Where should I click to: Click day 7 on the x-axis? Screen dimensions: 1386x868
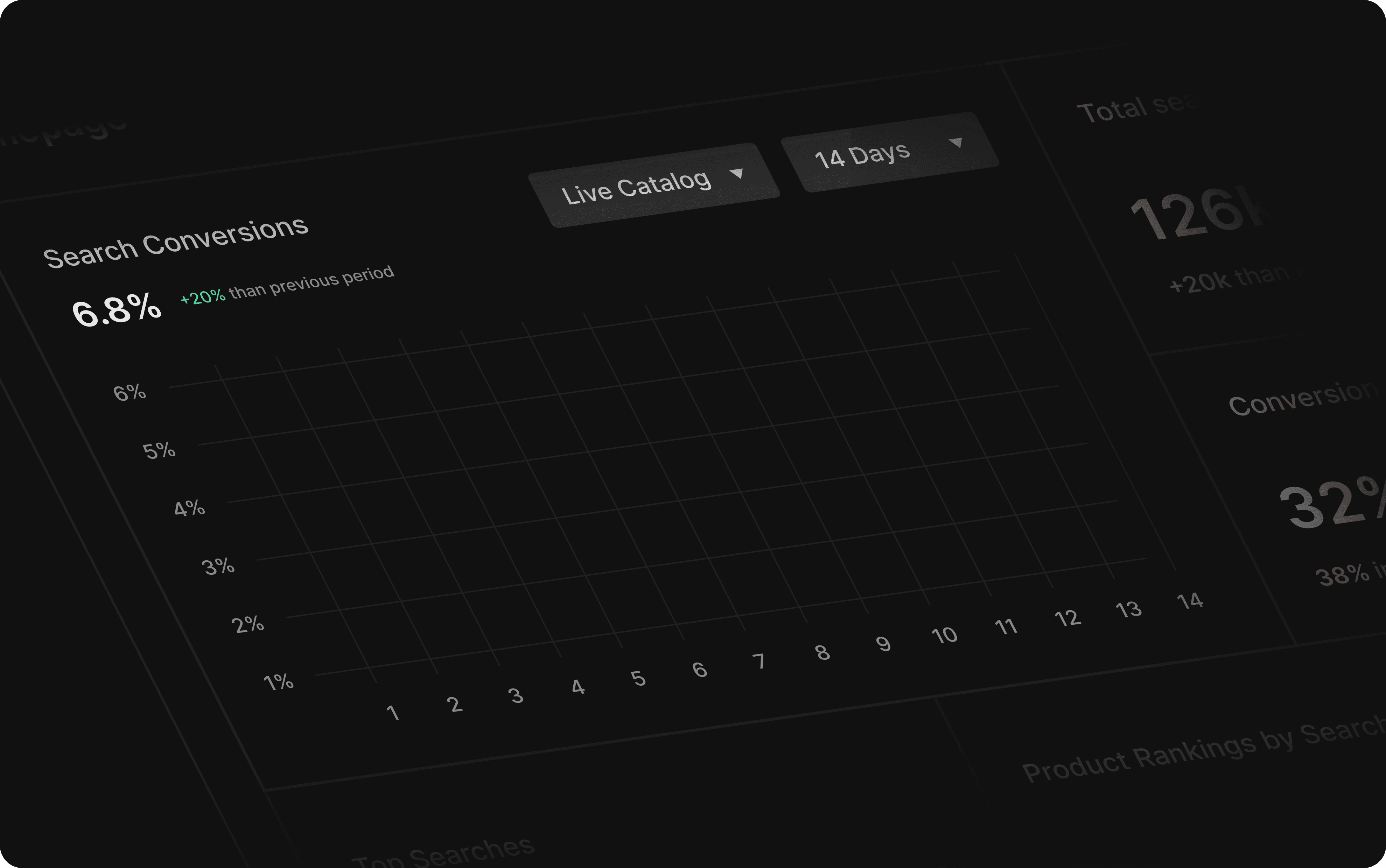pos(759,661)
